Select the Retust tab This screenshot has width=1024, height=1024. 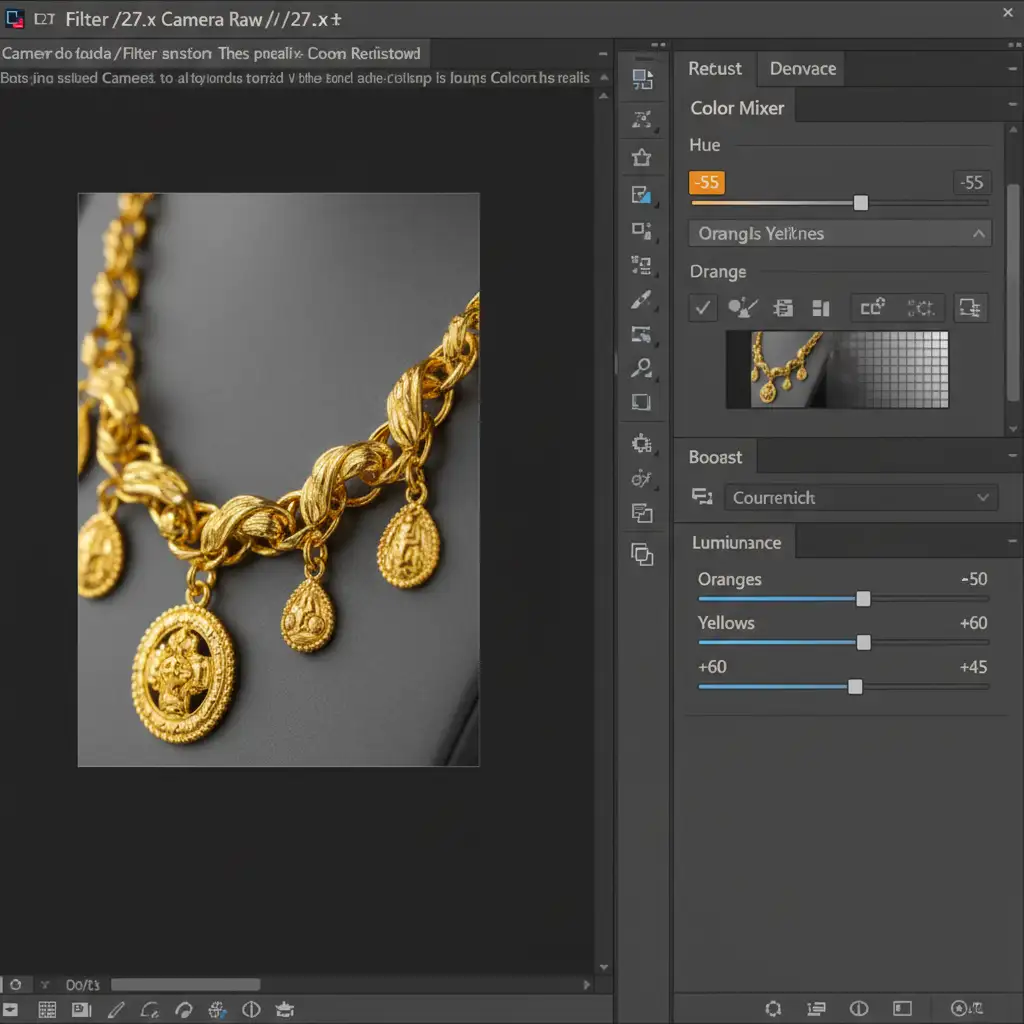pyautogui.click(x=715, y=69)
